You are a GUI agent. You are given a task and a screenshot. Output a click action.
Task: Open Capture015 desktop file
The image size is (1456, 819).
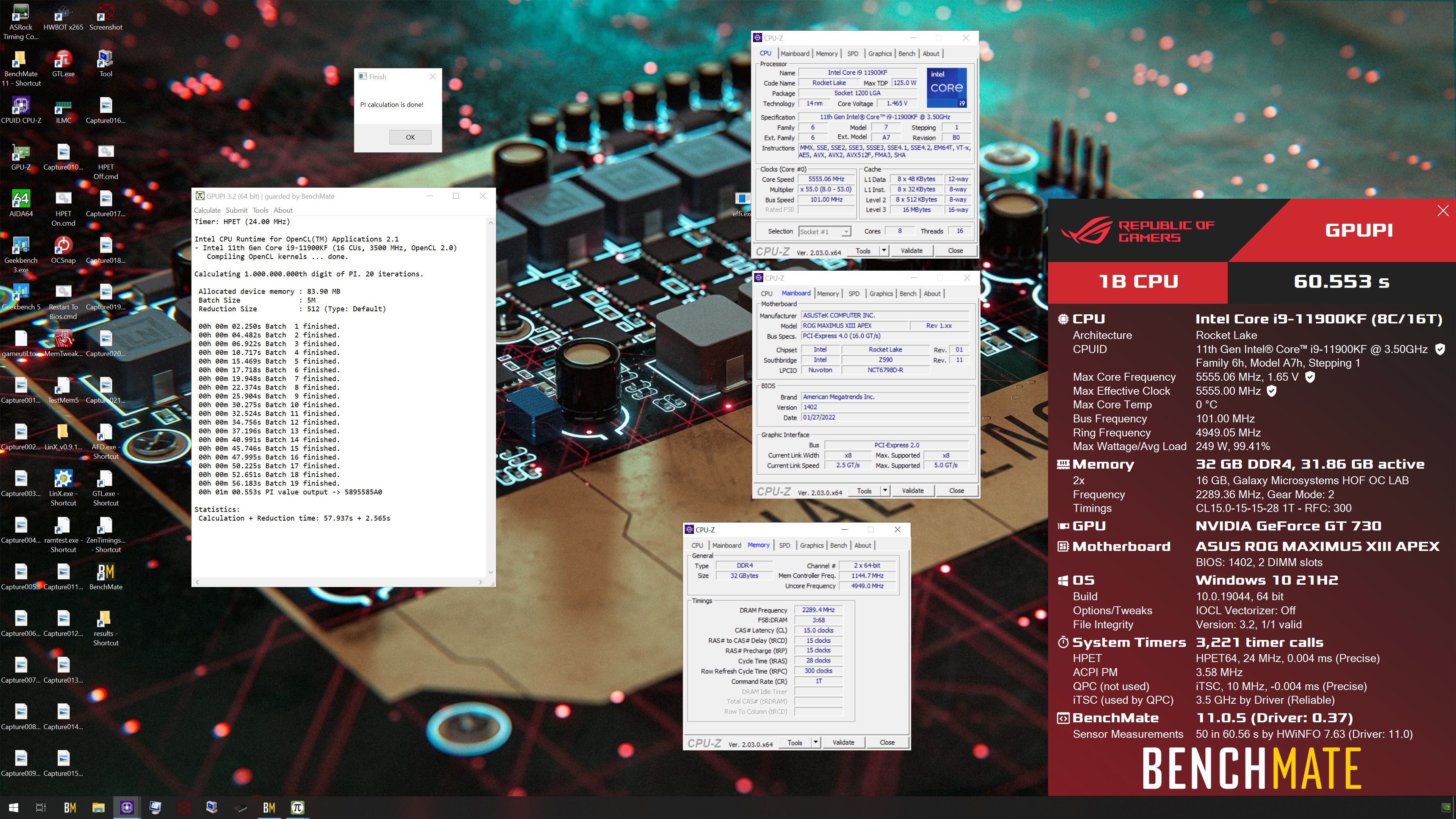(63, 764)
